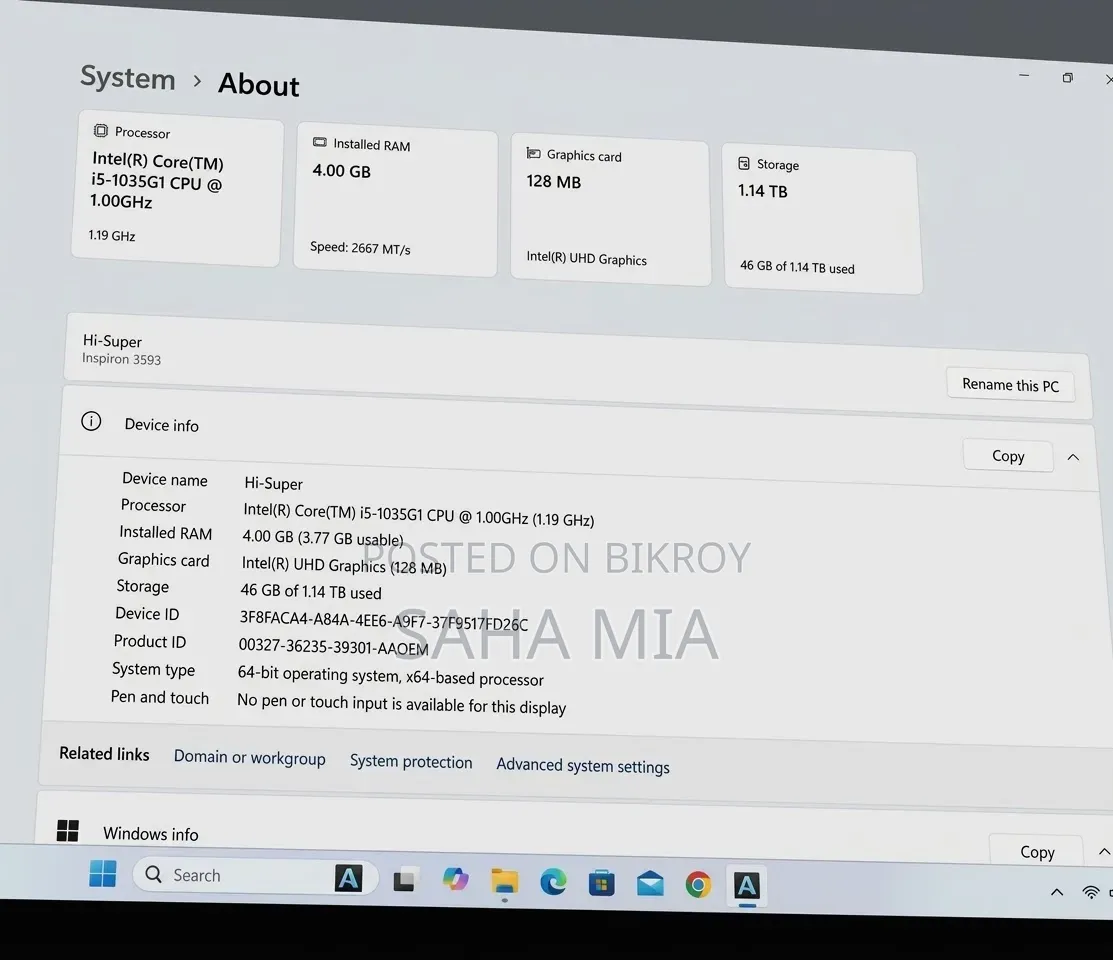
Task: Open Advanced system settings link
Action: click(583, 765)
